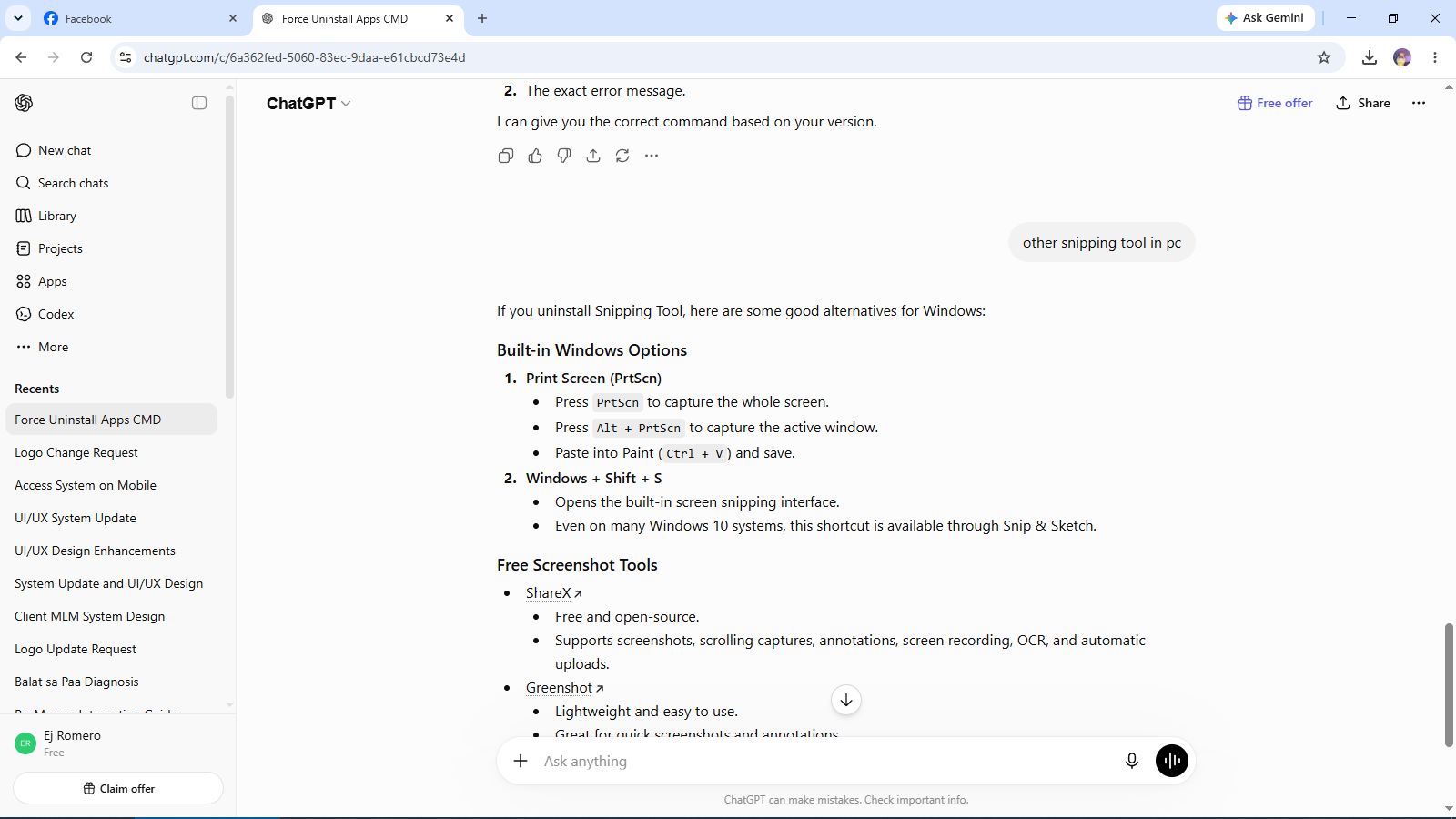Click the Ask anything input field
The image size is (1456, 819).
coord(824,761)
